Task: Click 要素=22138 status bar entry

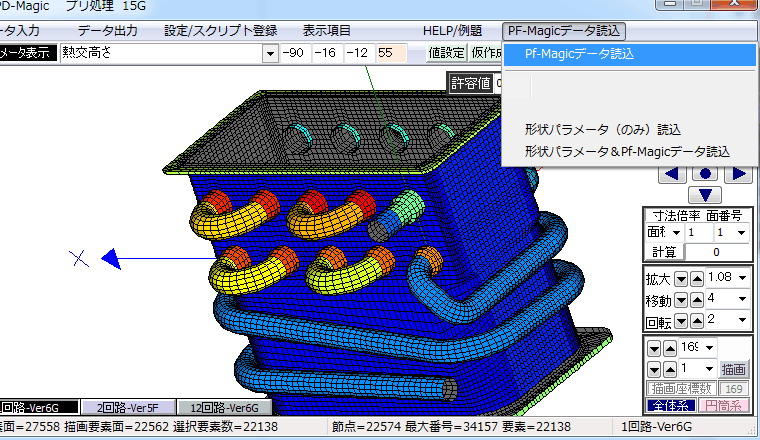Action: [537, 427]
